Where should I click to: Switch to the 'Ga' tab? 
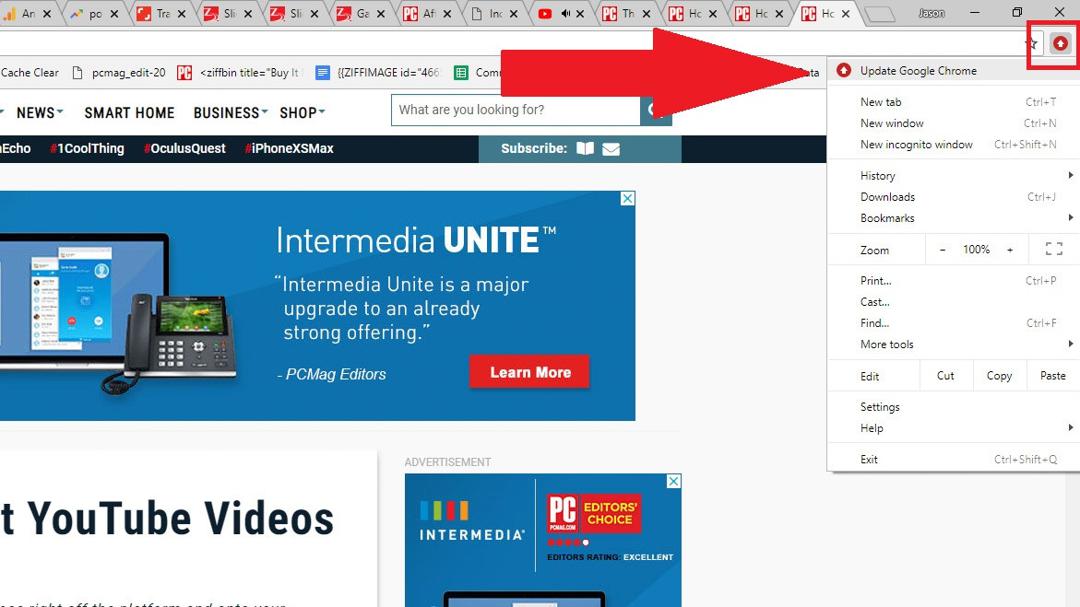pos(362,14)
